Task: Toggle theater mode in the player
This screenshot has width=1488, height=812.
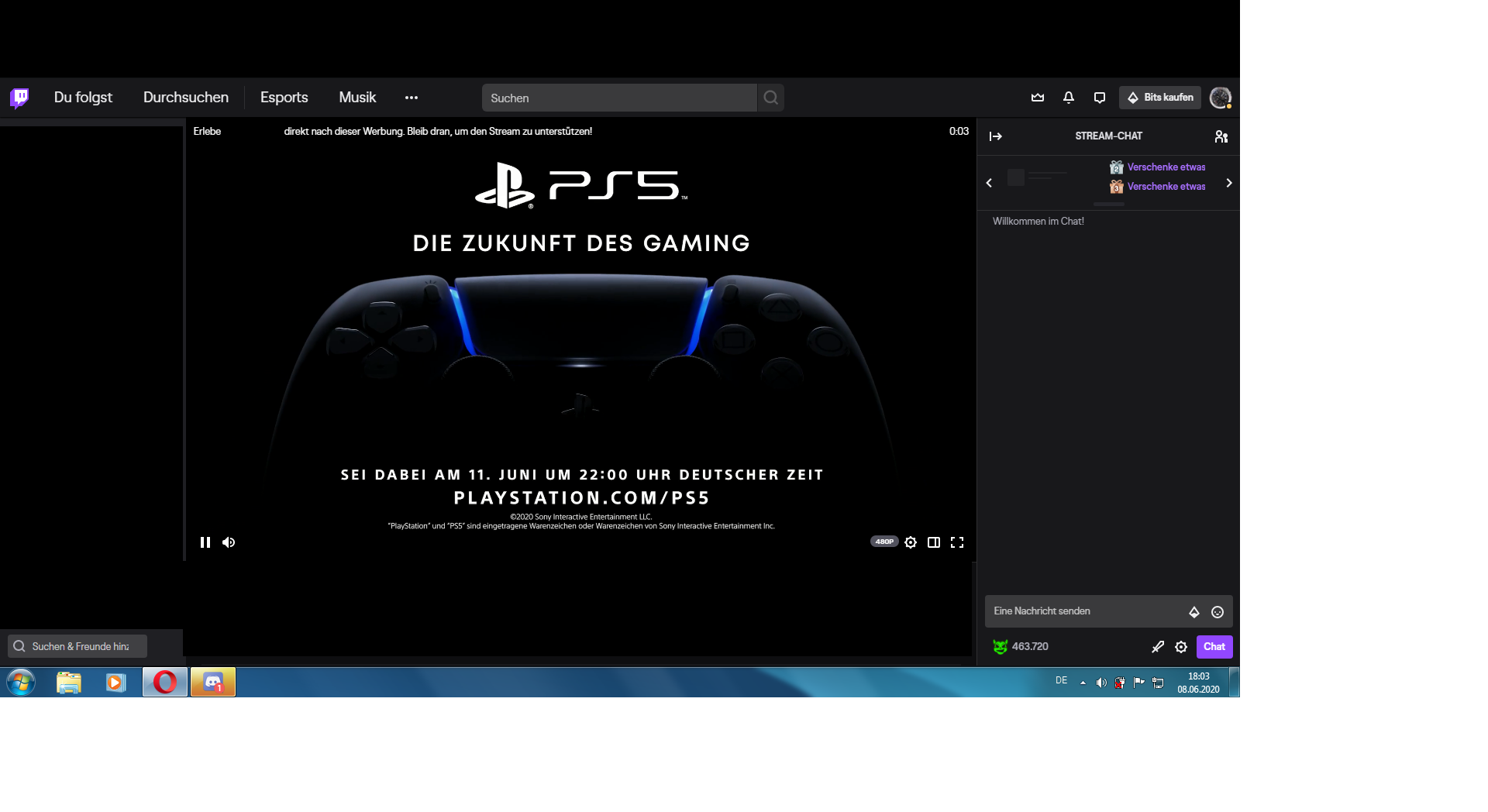Action: coord(933,542)
